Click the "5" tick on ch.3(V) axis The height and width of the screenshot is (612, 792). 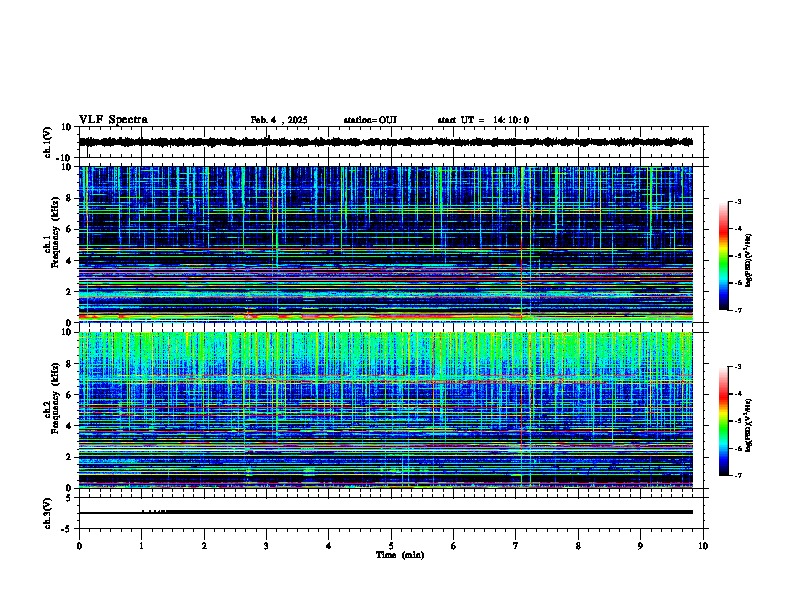tap(70, 497)
